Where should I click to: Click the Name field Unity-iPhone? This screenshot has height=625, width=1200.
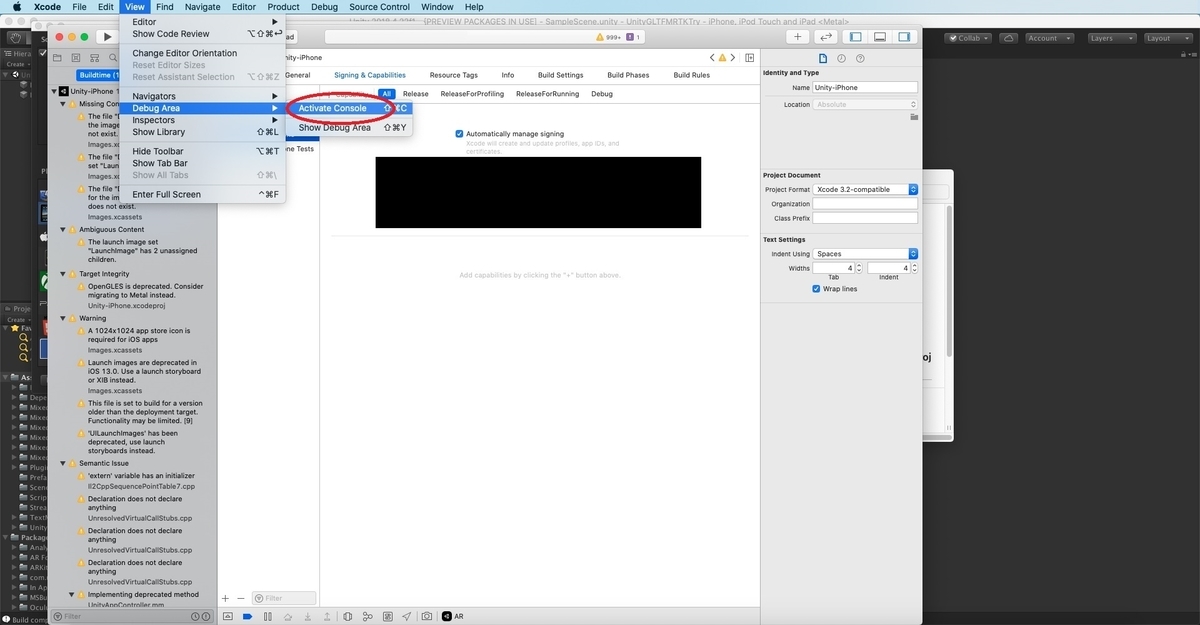pos(865,87)
